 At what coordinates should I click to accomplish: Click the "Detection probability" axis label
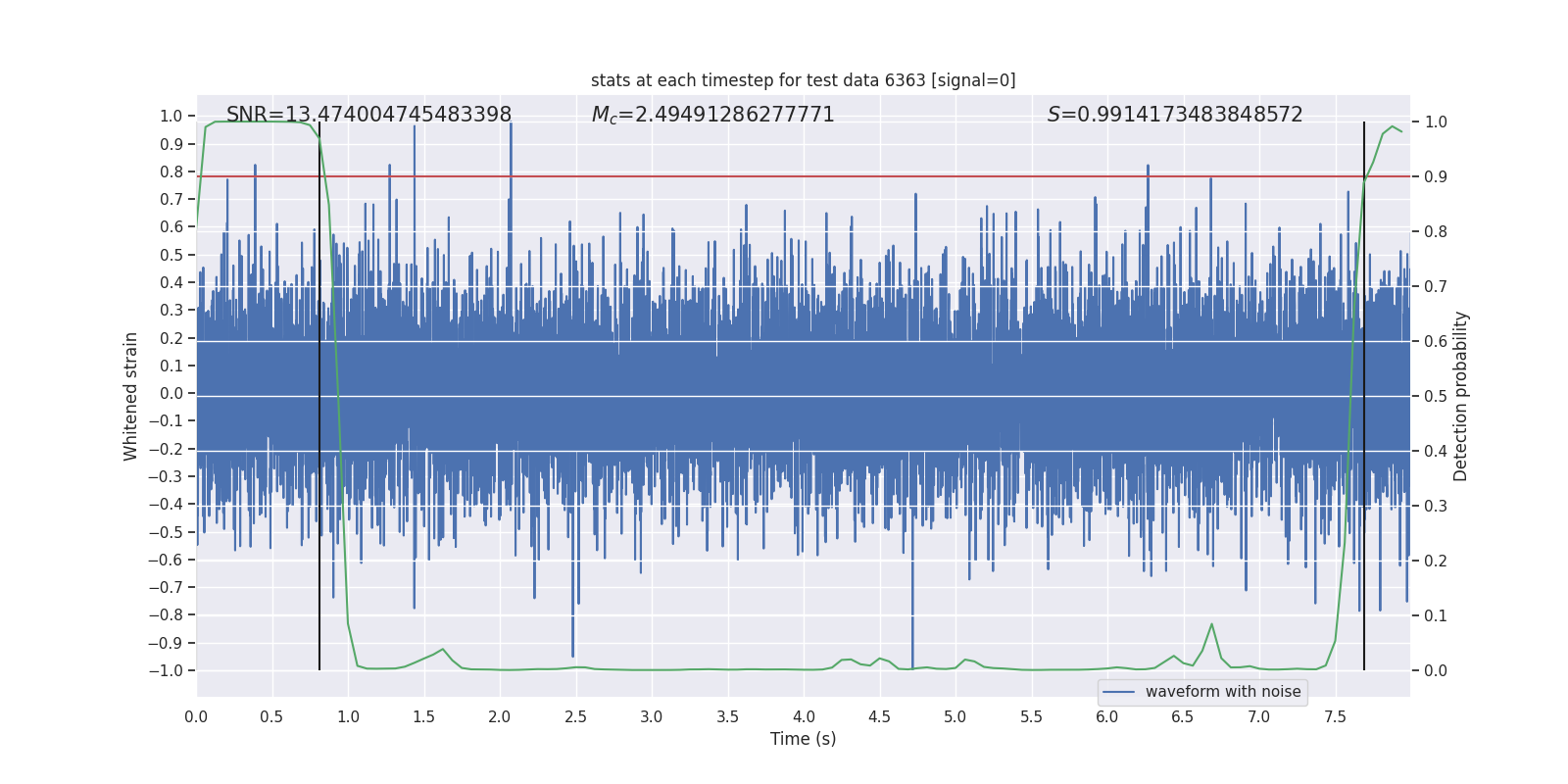(1461, 396)
